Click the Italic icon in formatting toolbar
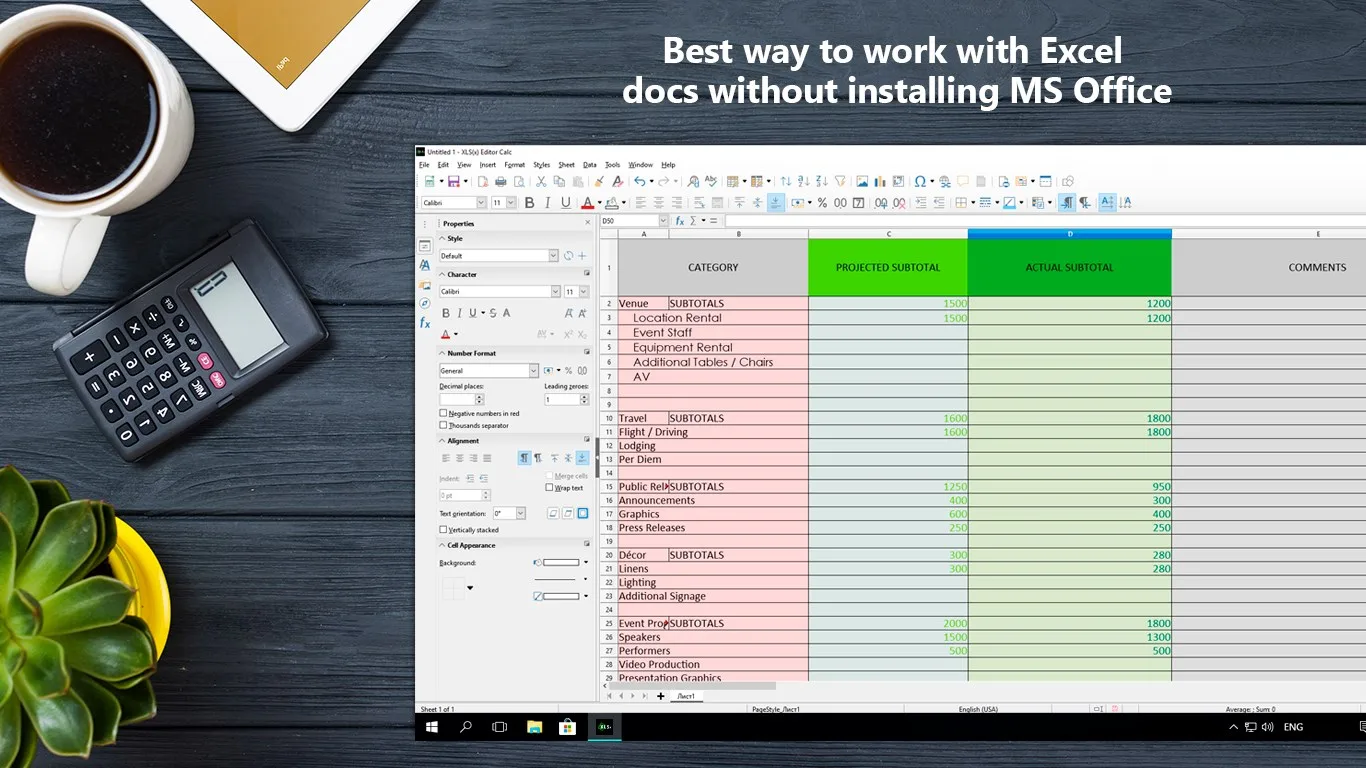1366x768 pixels. (547, 203)
